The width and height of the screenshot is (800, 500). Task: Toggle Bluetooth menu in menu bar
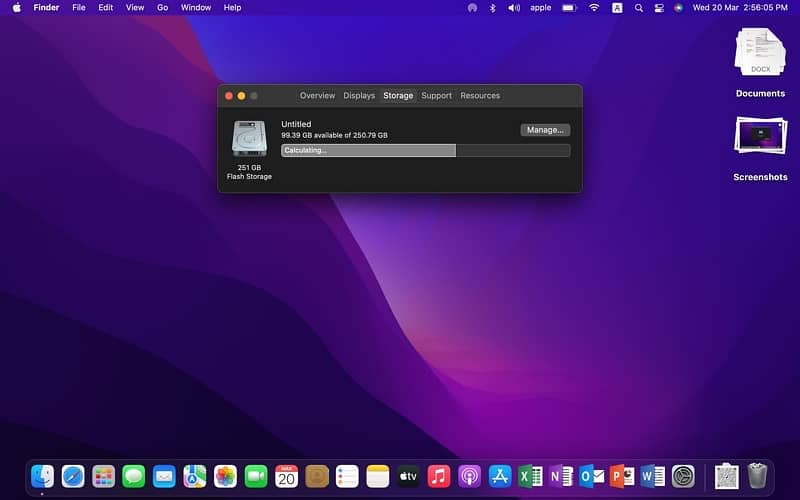click(x=492, y=8)
